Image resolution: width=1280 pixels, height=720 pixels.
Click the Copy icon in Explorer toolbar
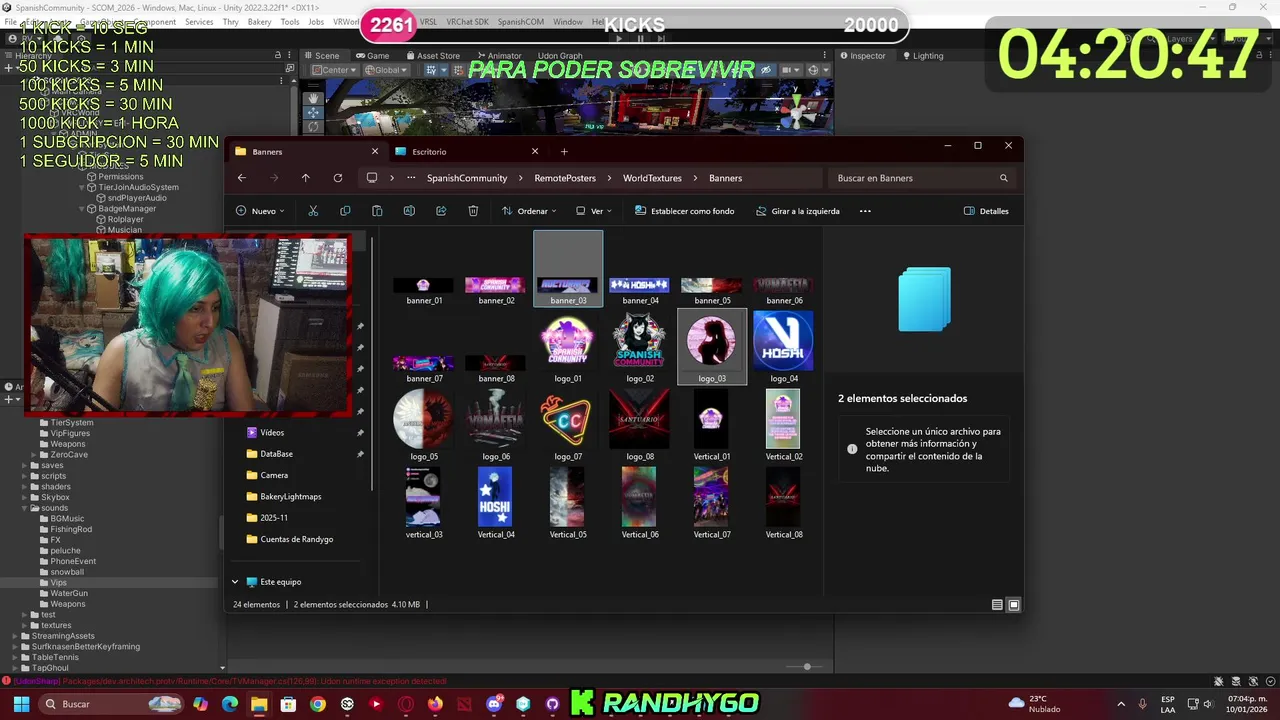pyautogui.click(x=345, y=211)
